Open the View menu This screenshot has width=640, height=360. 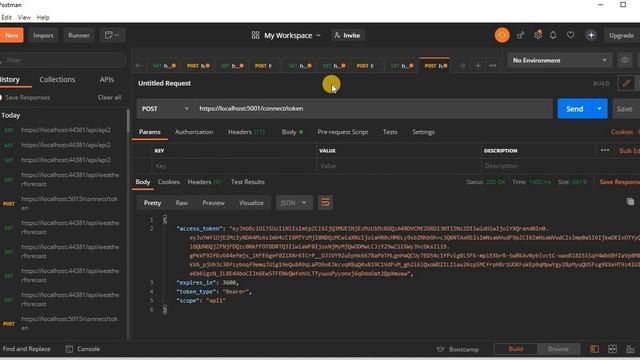24,18
